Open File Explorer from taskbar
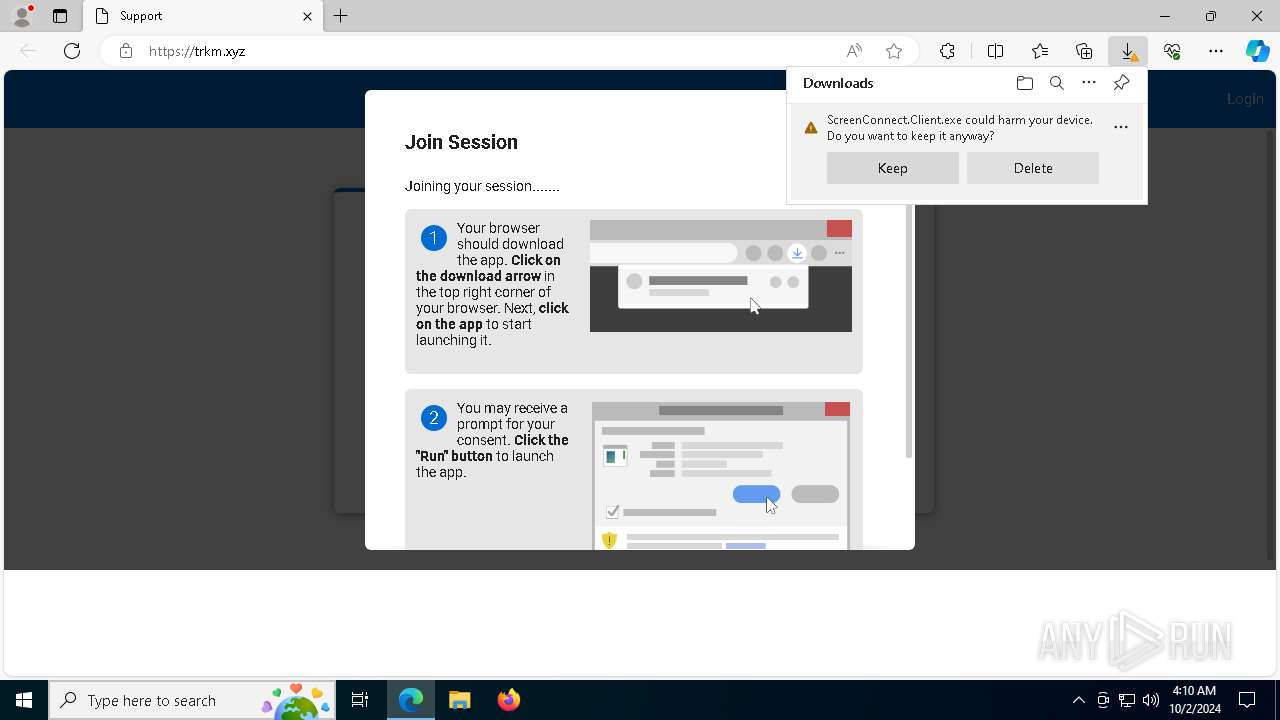This screenshot has height=720, width=1280. [x=460, y=700]
